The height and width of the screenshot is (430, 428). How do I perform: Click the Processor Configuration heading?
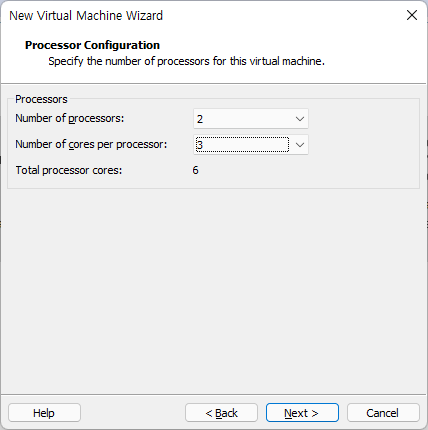pos(92,45)
